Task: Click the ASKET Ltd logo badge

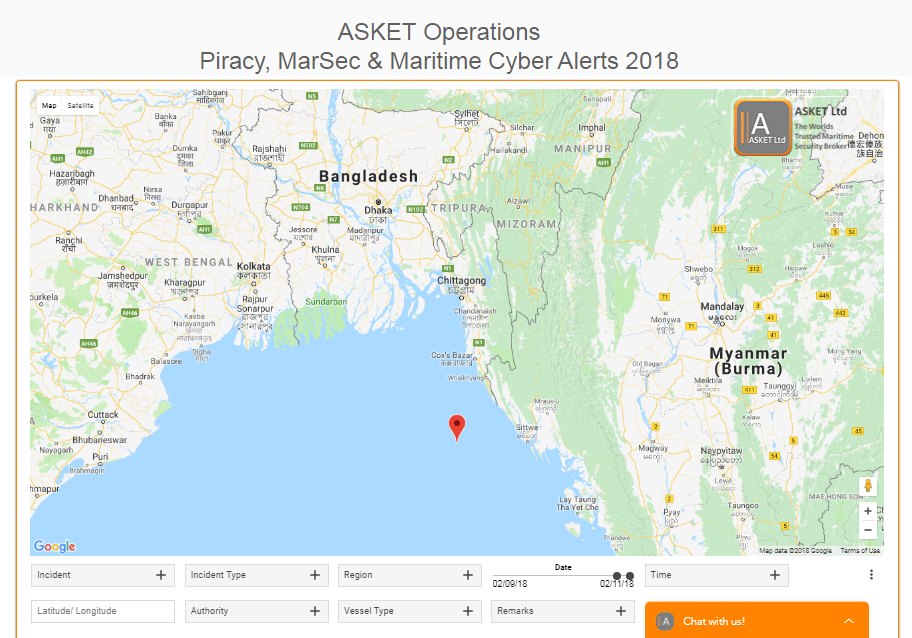Action: click(x=763, y=127)
